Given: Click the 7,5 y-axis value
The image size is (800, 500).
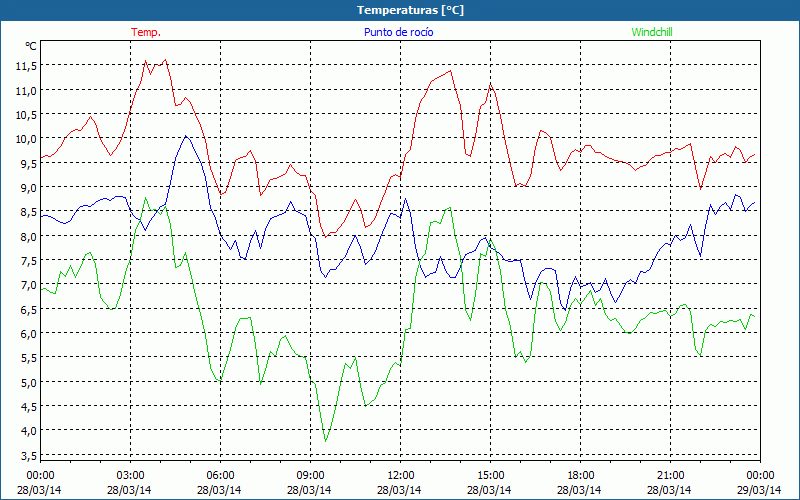Looking at the screenshot, I should (28, 260).
